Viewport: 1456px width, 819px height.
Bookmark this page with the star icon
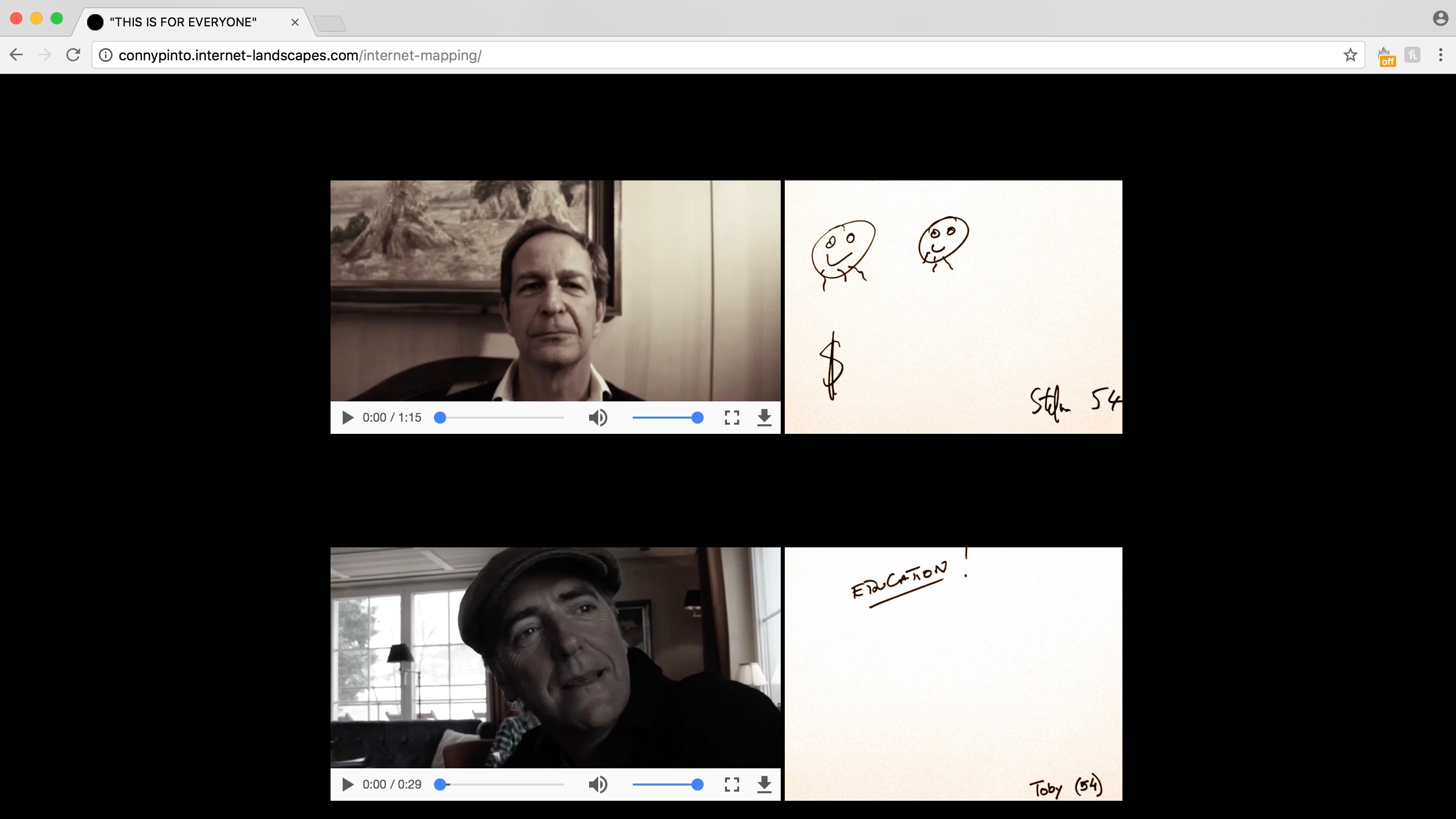click(1351, 55)
